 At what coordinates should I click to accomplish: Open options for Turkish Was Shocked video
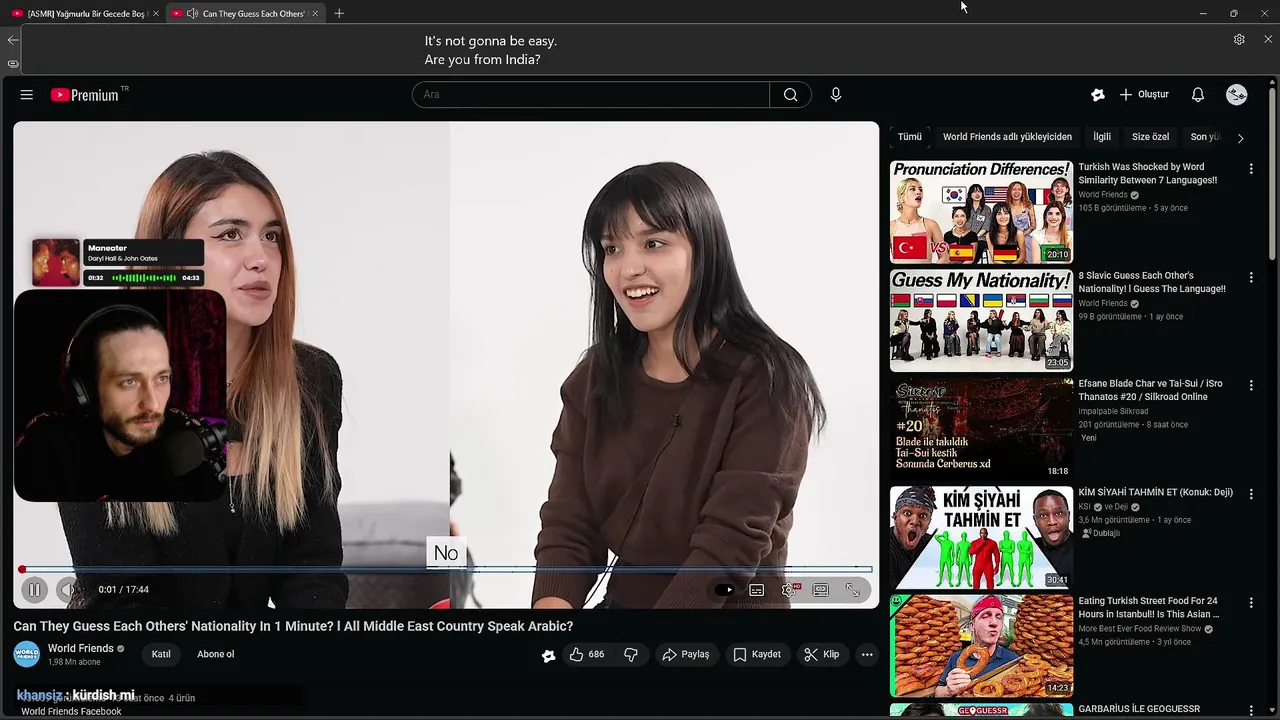pos(1251,169)
